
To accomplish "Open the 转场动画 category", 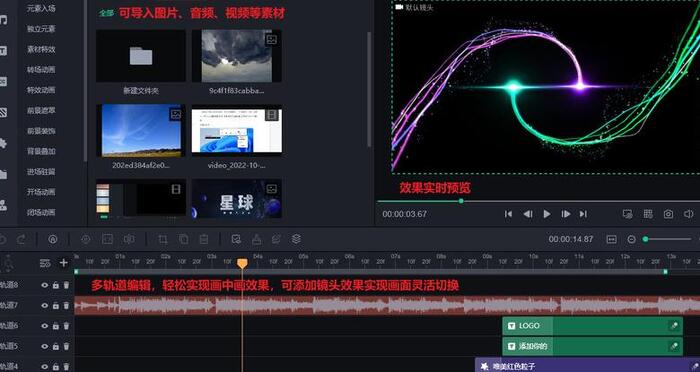I will click(41, 70).
